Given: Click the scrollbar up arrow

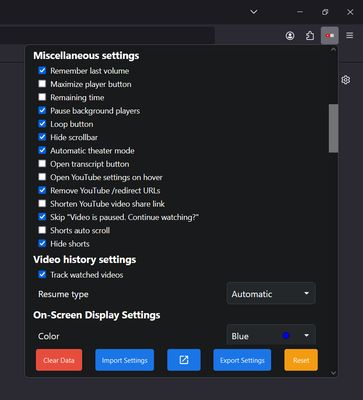Looking at the screenshot, I should tap(333, 50).
